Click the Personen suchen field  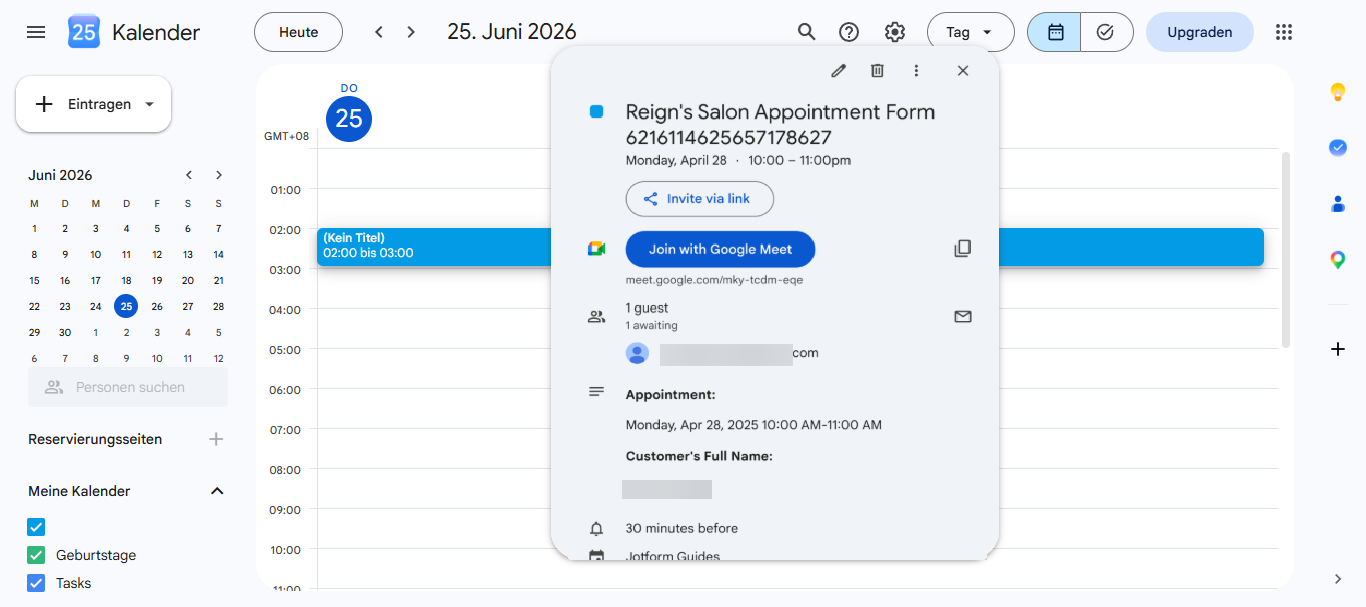pos(128,387)
